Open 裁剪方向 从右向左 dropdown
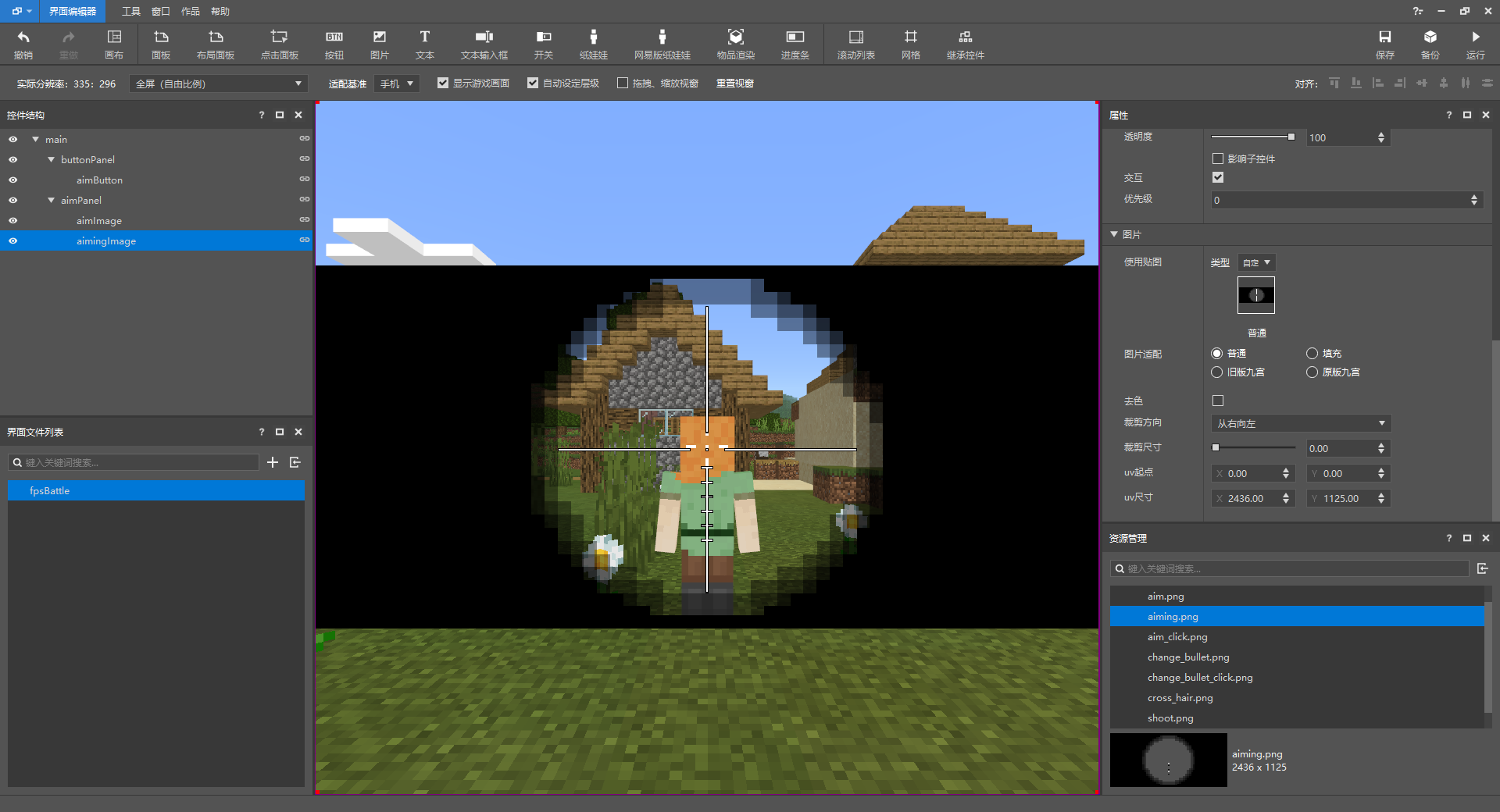1500x812 pixels. 1301,423
